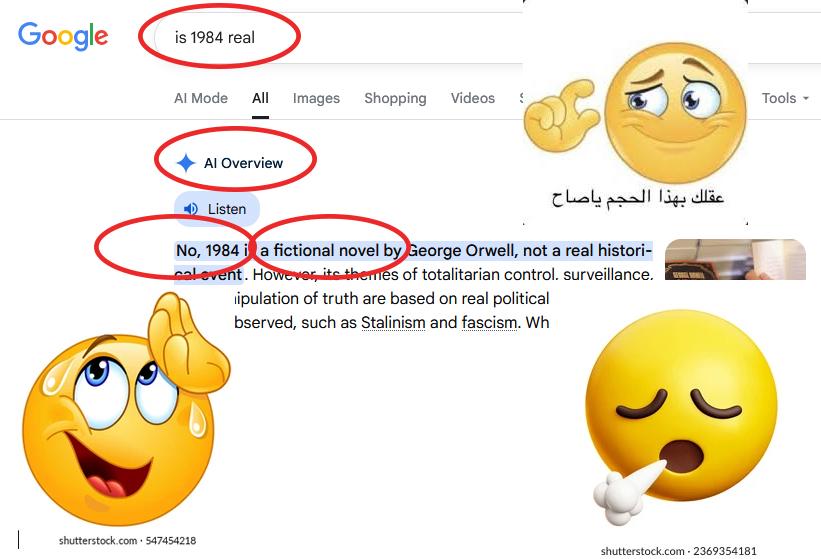Click the speaker icon on the Listen button

pos(191,209)
